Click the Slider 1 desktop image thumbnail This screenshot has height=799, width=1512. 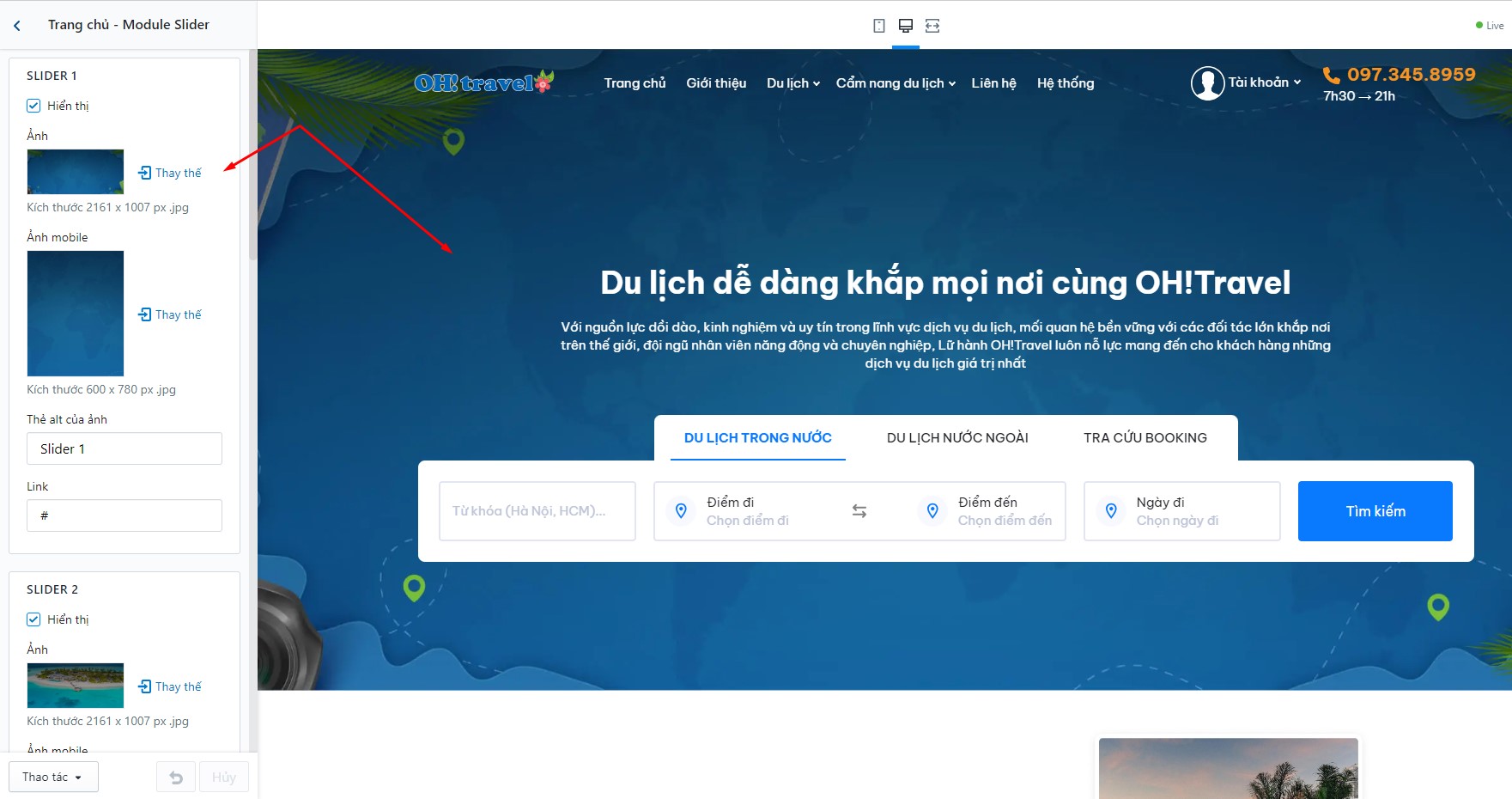(76, 172)
